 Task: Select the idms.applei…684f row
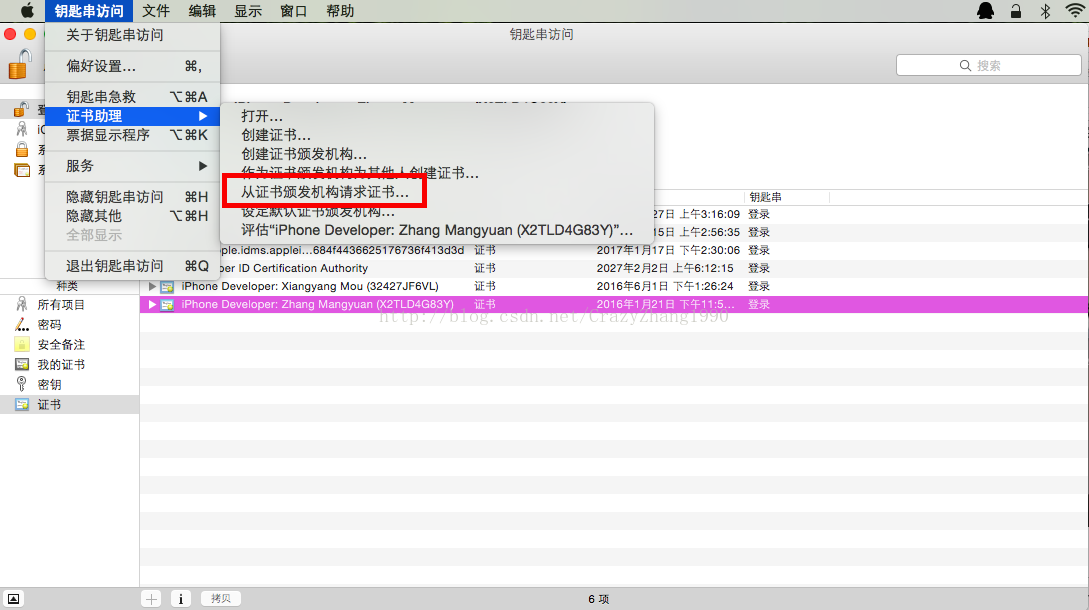pyautogui.click(x=614, y=250)
